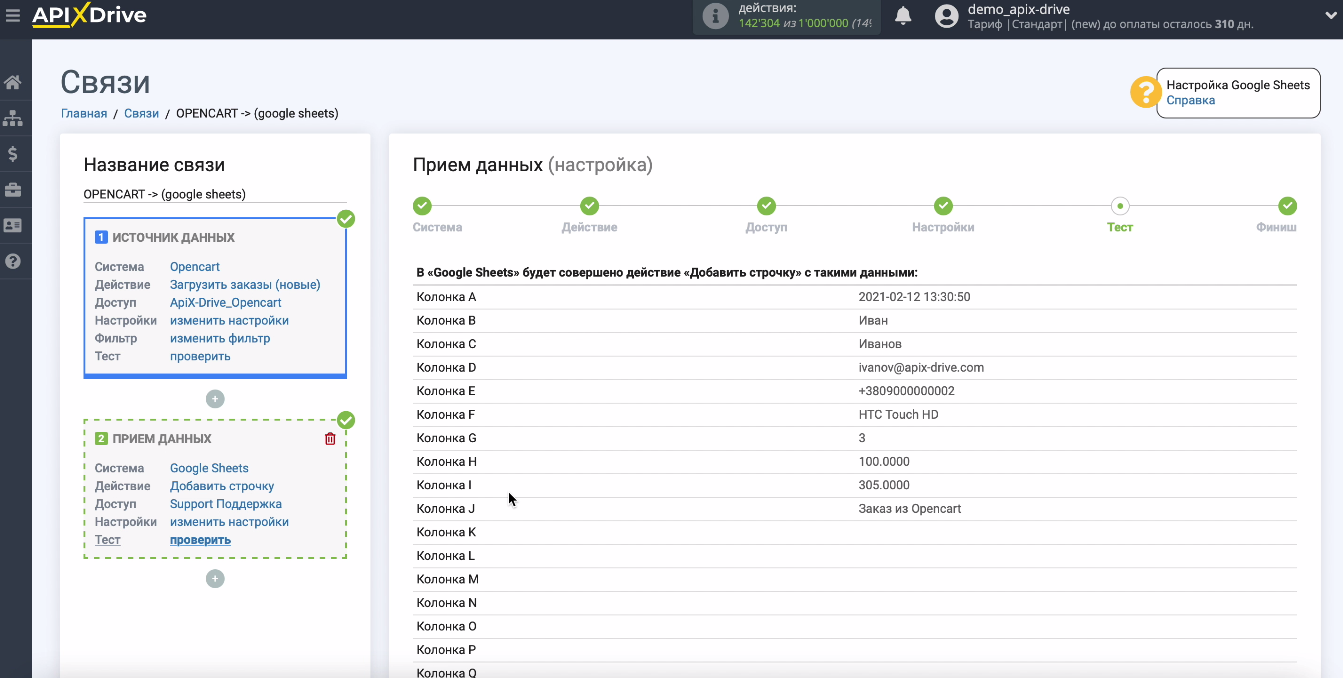Click green checkmark on receiver block

pyautogui.click(x=346, y=420)
